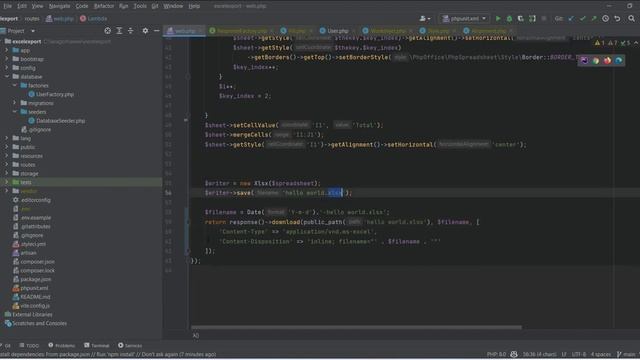The height and width of the screenshot is (360, 640).
Task: Switch to the User.php editor tab
Action: (334, 31)
